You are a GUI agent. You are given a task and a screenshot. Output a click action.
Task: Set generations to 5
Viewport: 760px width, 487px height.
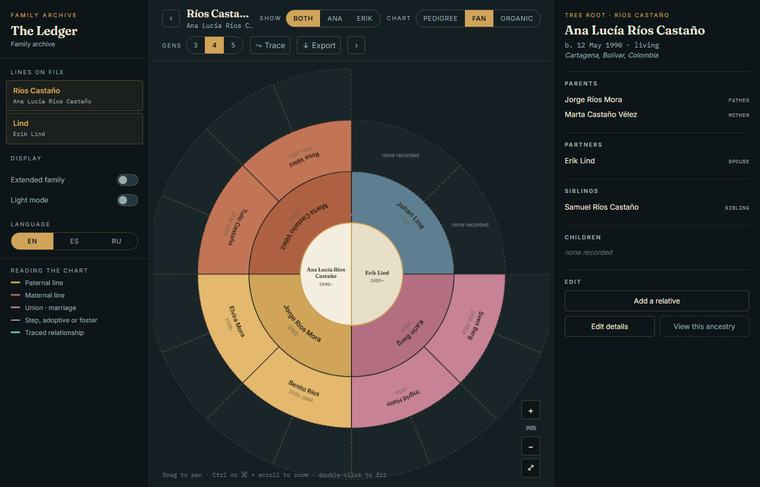click(233, 45)
